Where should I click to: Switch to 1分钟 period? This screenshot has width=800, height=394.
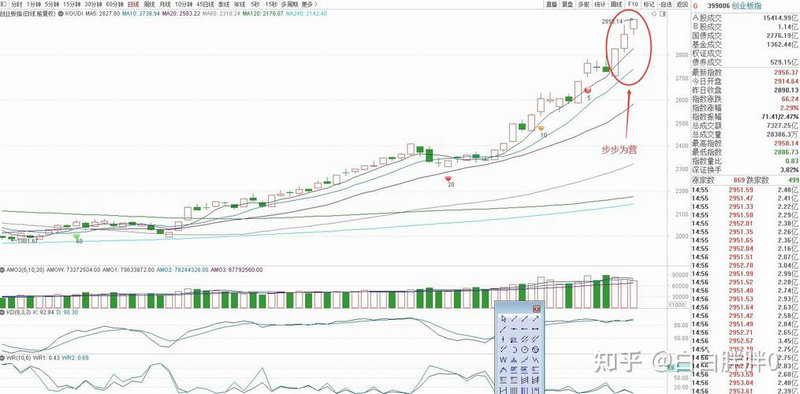[x=34, y=4]
